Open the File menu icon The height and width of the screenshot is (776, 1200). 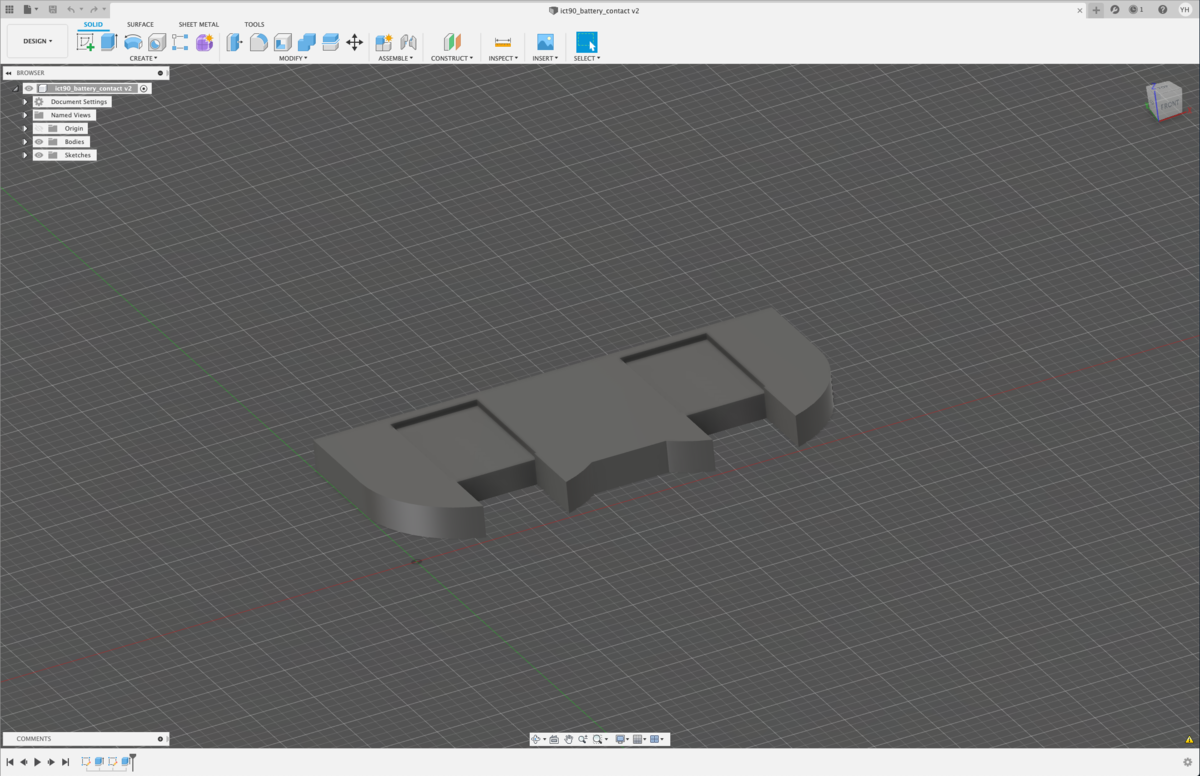tap(28, 9)
